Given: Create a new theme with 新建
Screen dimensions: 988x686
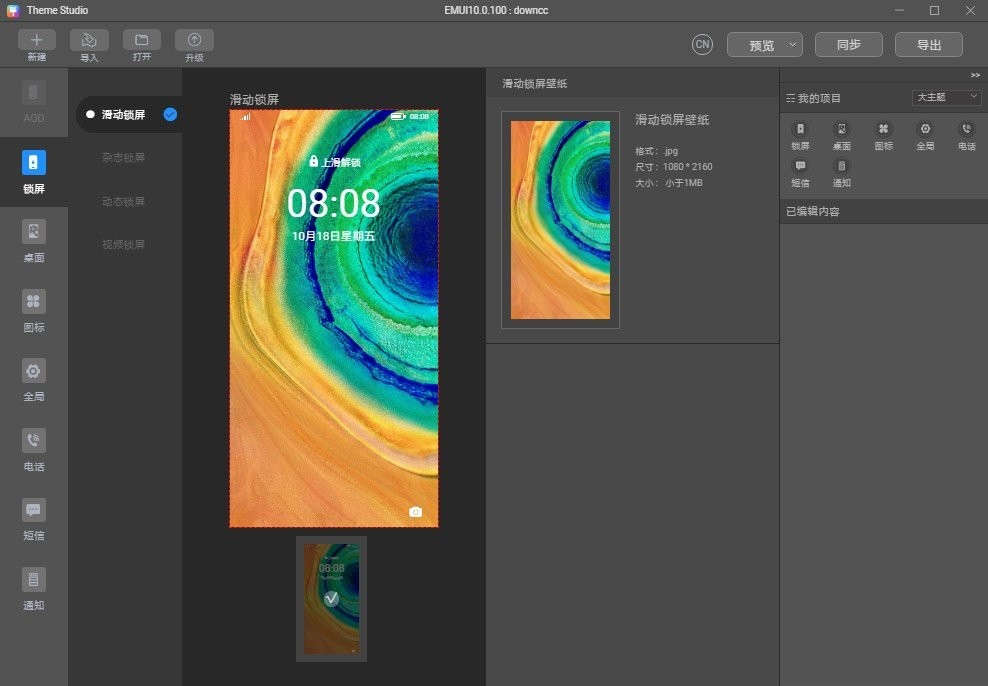Looking at the screenshot, I should tap(35, 43).
